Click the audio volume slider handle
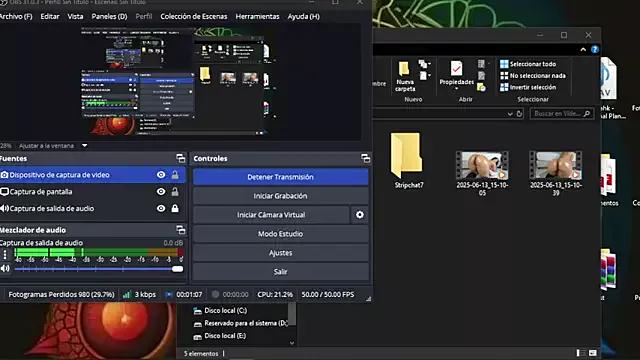This screenshot has height=360, width=640. (x=178, y=269)
